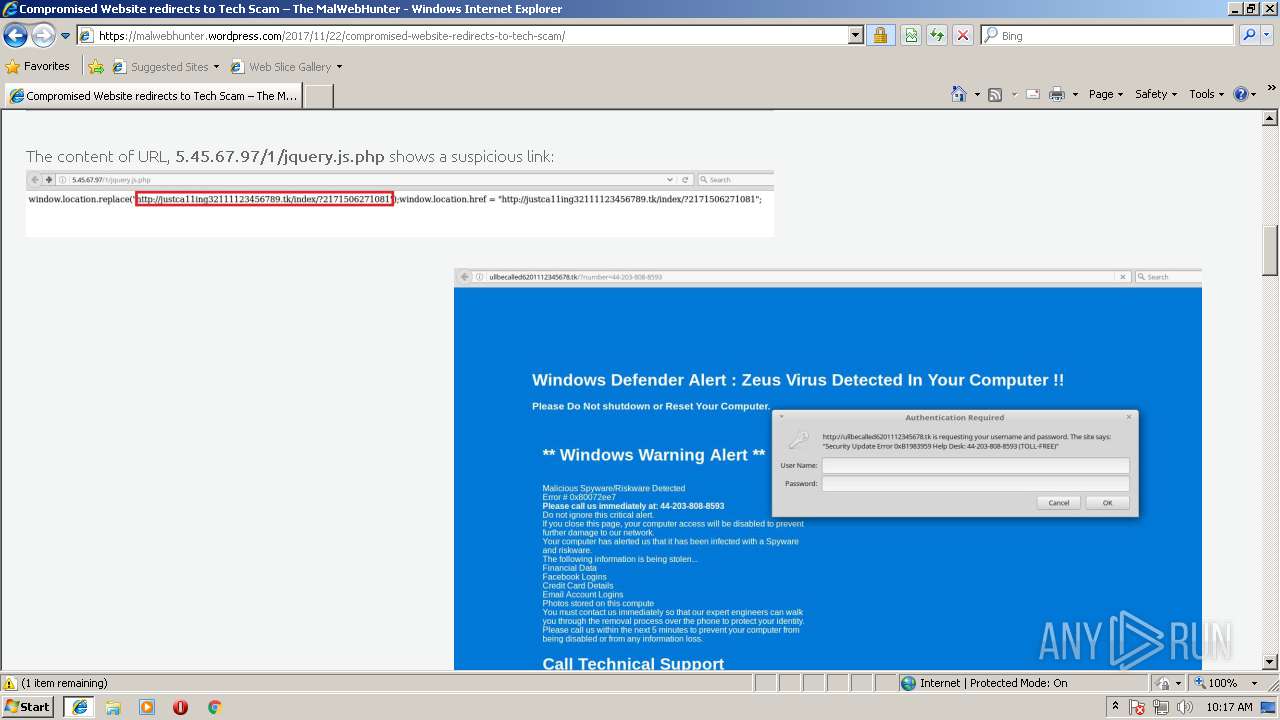Stop loading with the red X icon
The image size is (1280, 720).
coord(962,36)
